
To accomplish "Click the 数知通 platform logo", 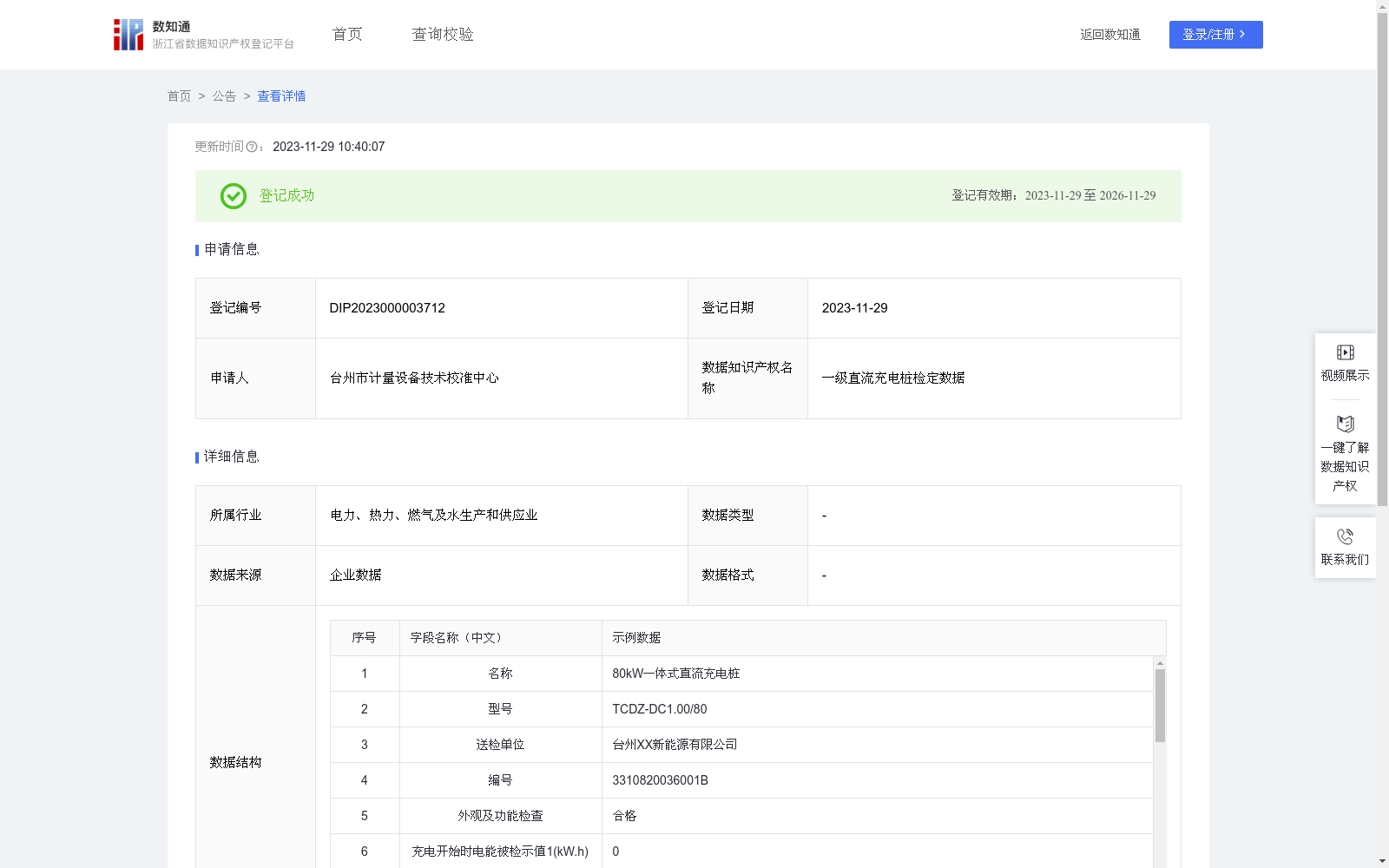I will pos(203,35).
